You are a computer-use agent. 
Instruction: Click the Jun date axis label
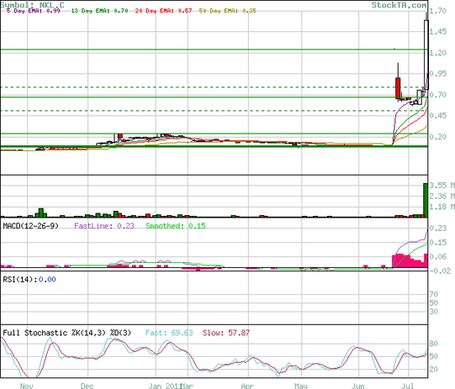click(358, 386)
